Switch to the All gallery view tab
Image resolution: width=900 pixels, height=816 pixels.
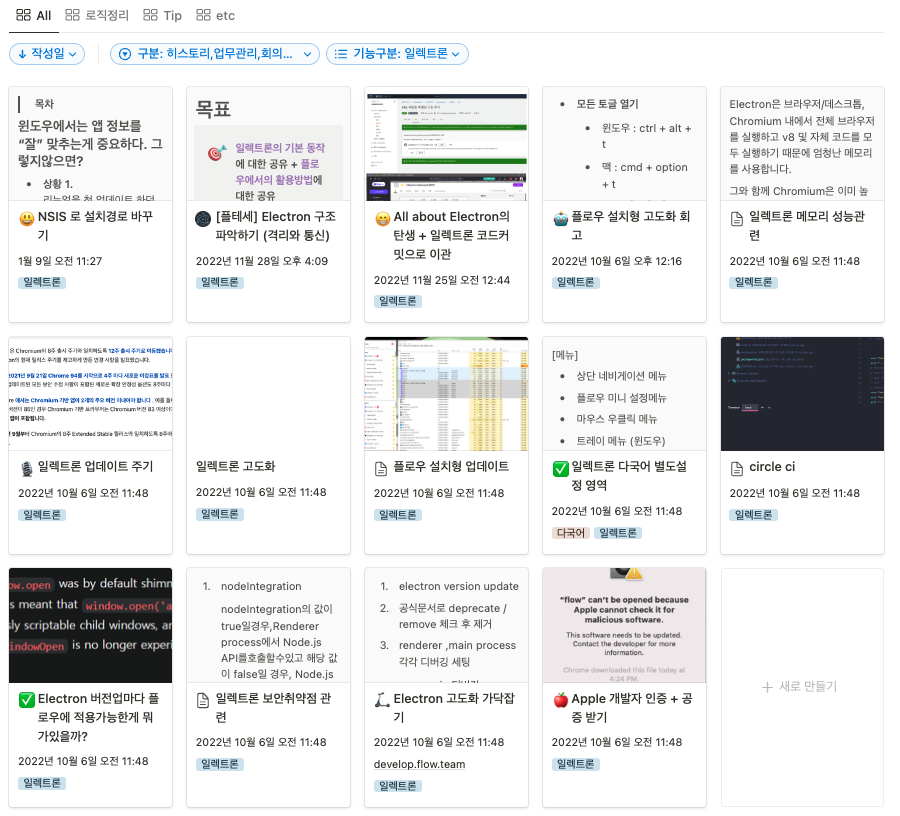pos(33,15)
